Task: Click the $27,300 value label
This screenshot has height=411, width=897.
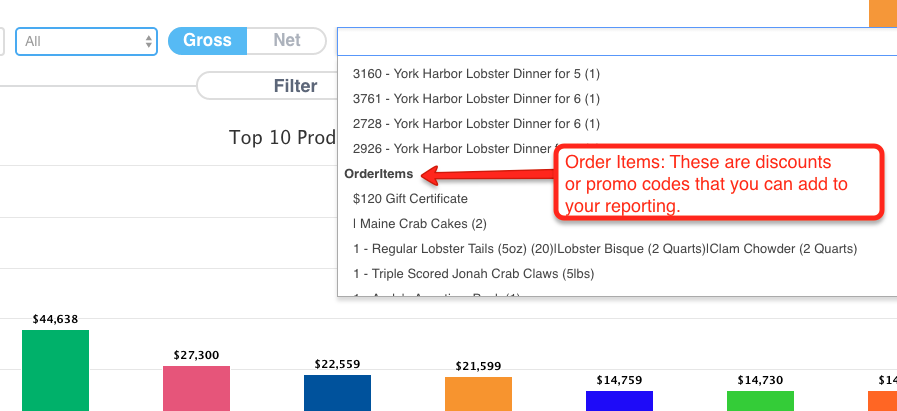Action: [x=196, y=355]
